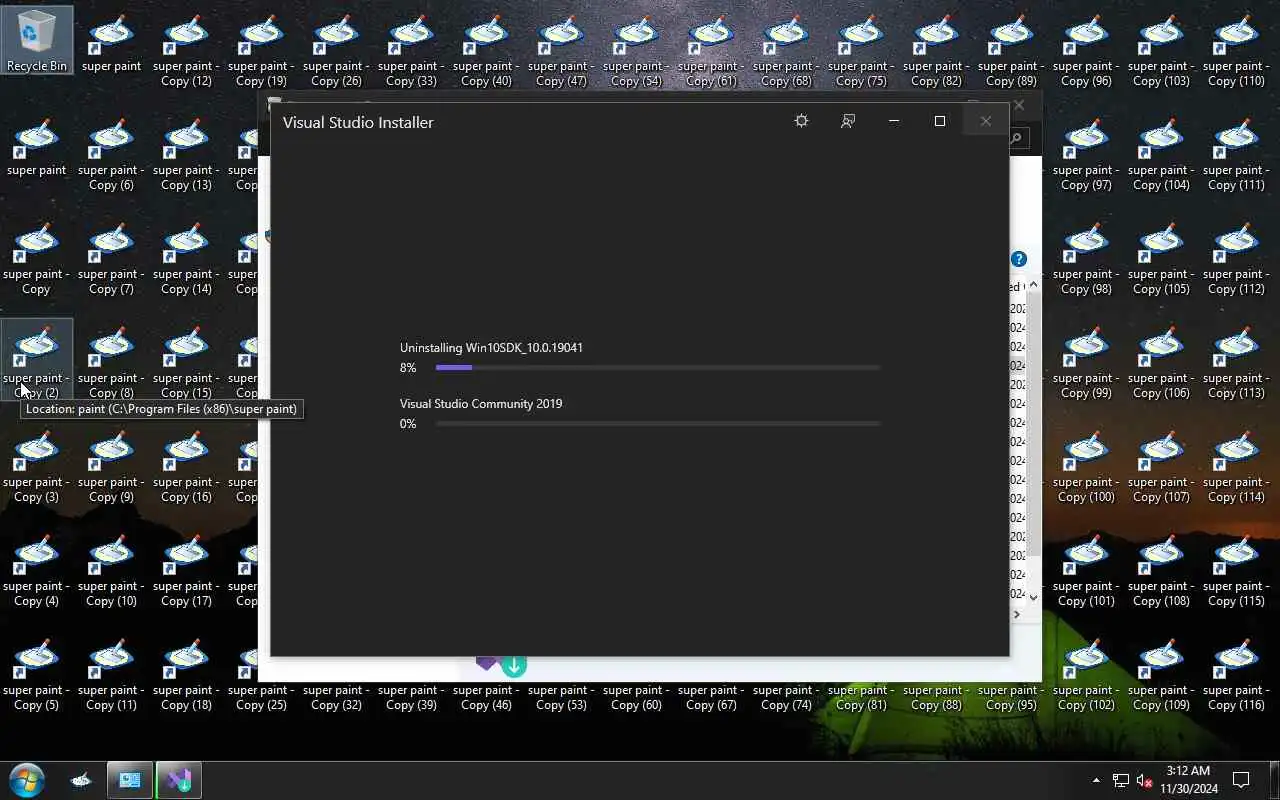This screenshot has width=1280, height=800.
Task: Select the 'super paint - Copy (97)' shortcut
Action: click(1086, 154)
